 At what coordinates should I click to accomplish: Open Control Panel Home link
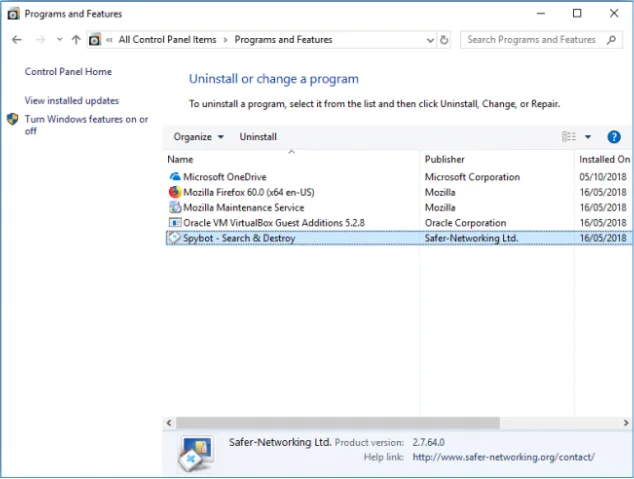point(68,72)
